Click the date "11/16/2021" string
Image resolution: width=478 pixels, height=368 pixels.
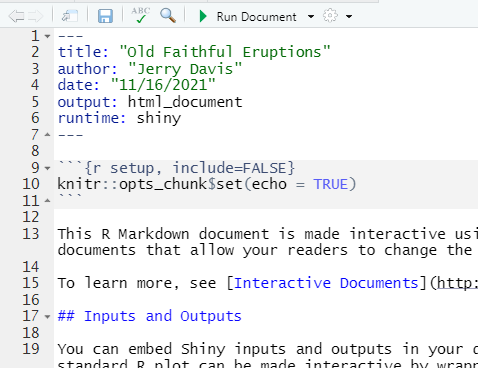click(163, 85)
